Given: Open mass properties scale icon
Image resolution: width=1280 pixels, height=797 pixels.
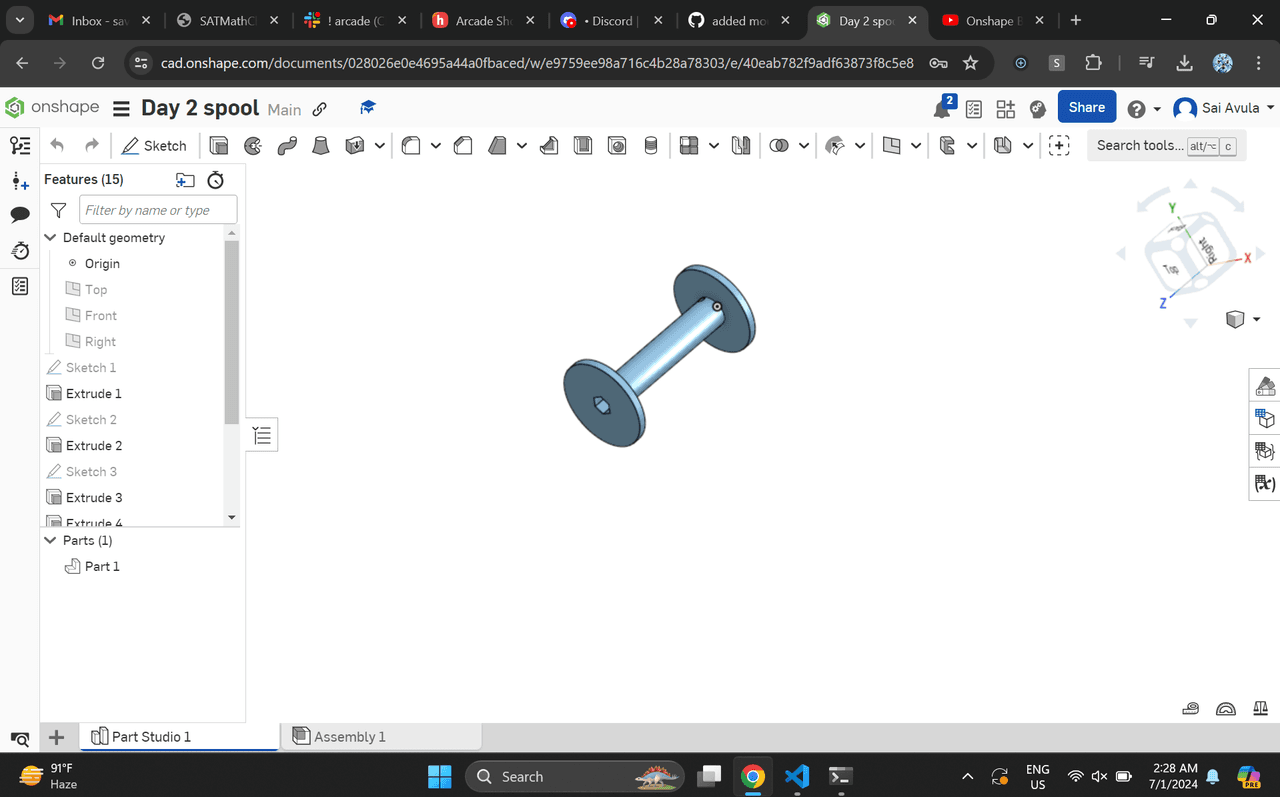Looking at the screenshot, I should tap(1261, 709).
